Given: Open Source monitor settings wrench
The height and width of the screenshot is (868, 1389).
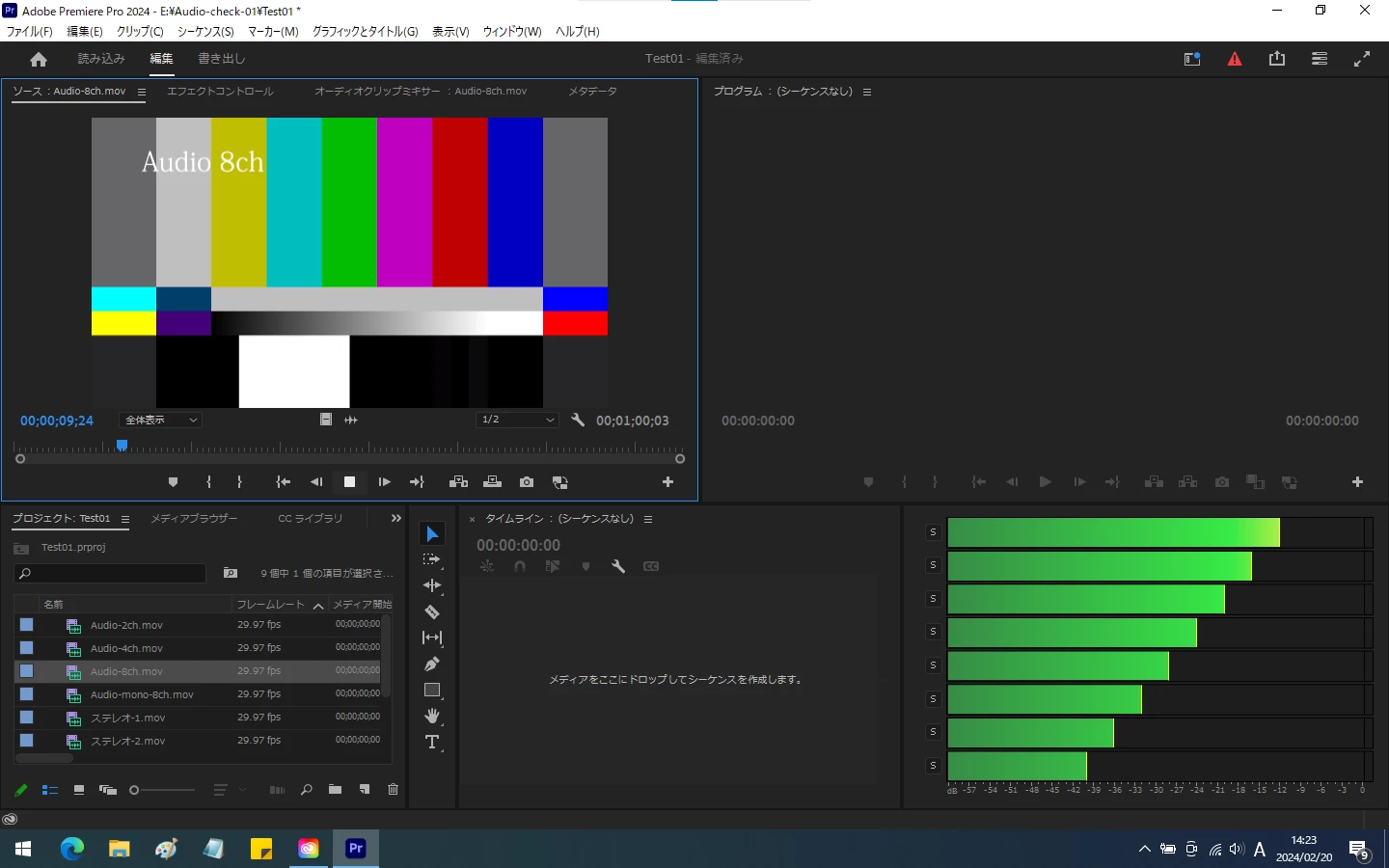Looking at the screenshot, I should 578,420.
